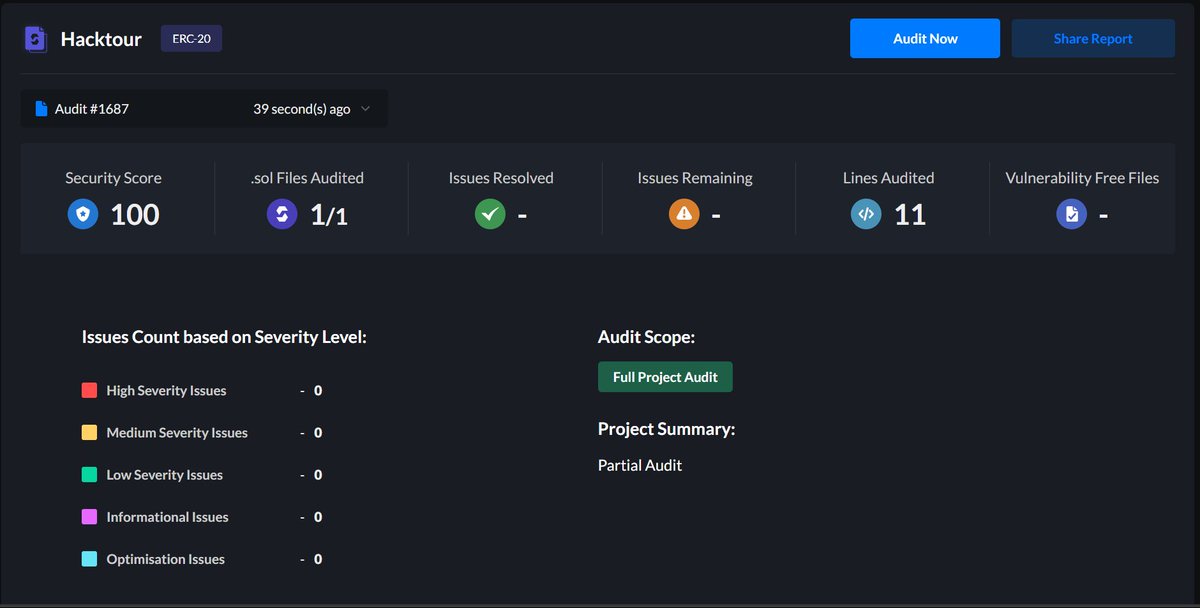Select the Low Severity Issues label

pos(165,474)
